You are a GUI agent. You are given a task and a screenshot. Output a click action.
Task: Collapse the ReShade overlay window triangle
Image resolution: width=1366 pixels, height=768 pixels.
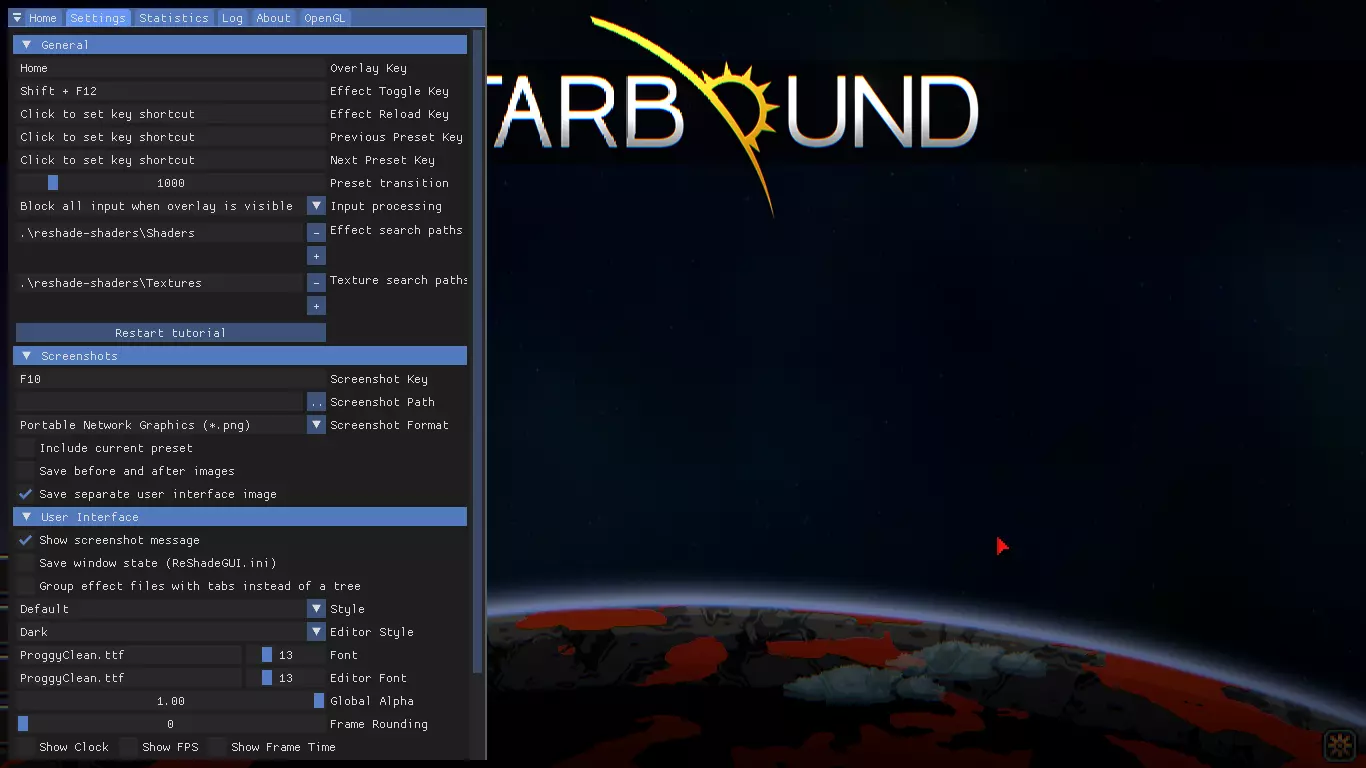tap(17, 18)
